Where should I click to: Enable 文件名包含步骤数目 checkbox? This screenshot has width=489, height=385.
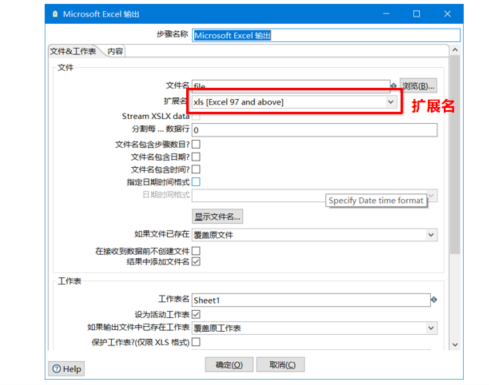tap(196, 144)
